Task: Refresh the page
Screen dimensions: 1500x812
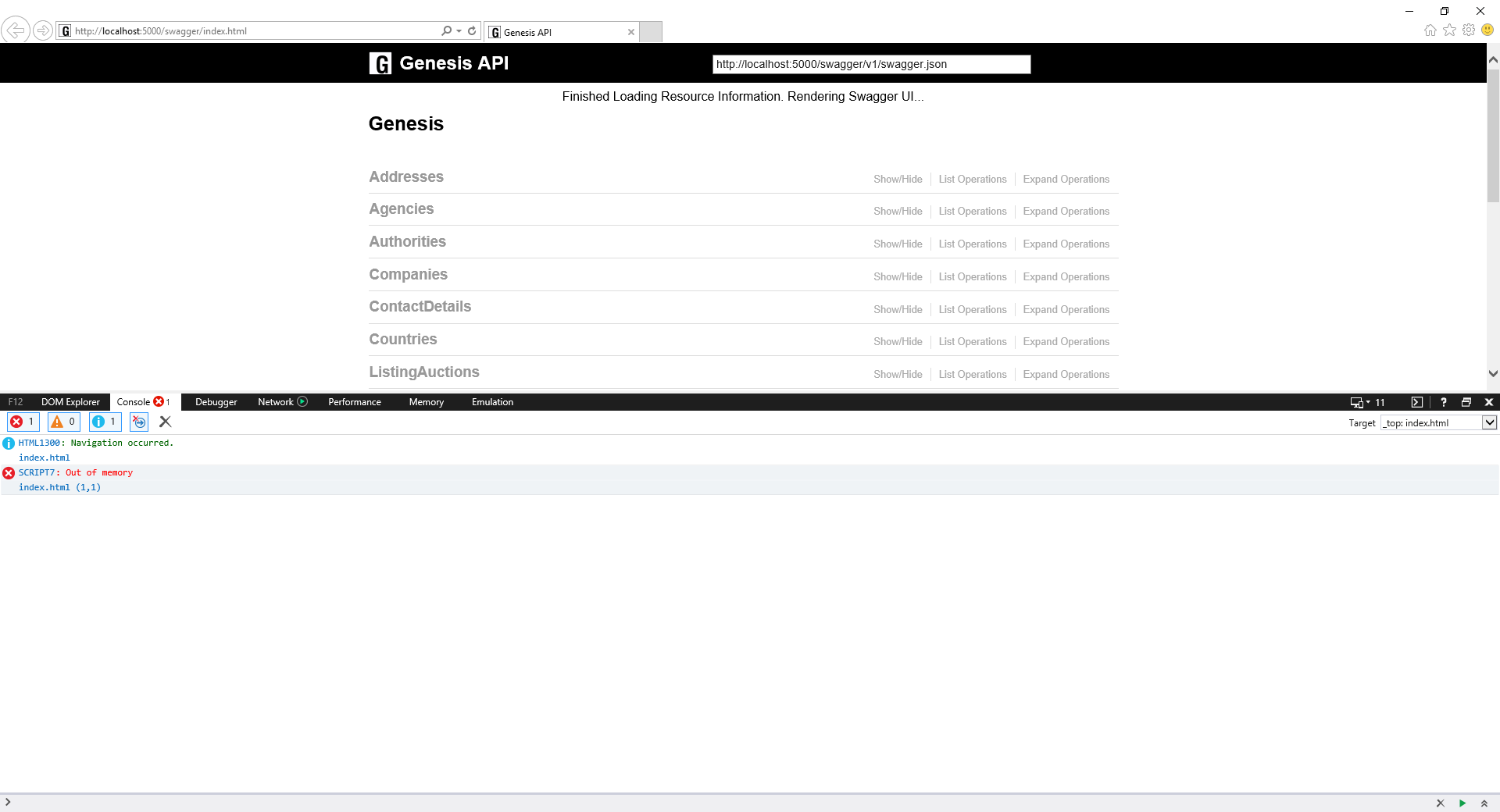Action: tap(472, 30)
